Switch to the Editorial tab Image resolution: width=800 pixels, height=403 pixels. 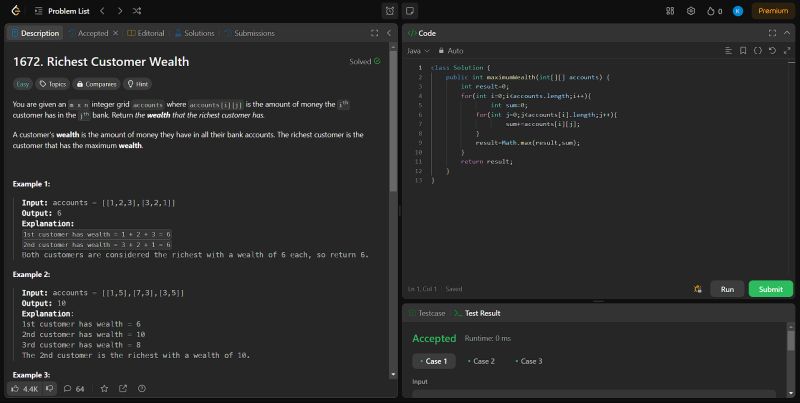click(x=146, y=33)
